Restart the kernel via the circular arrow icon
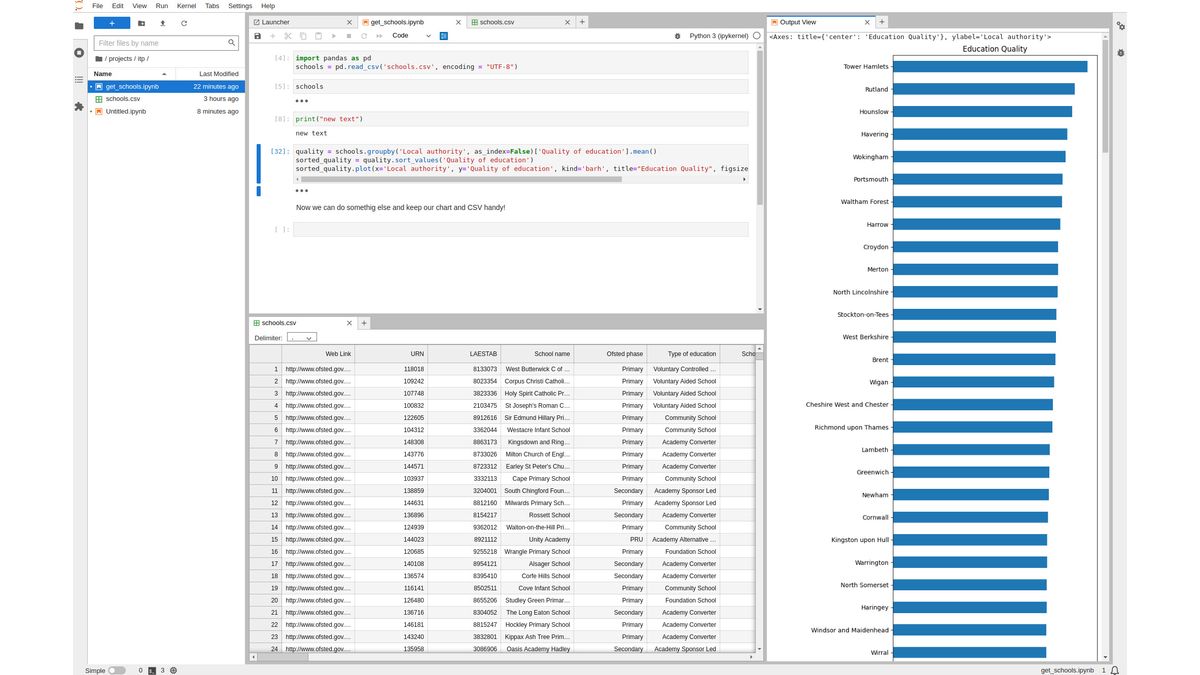 coord(364,35)
